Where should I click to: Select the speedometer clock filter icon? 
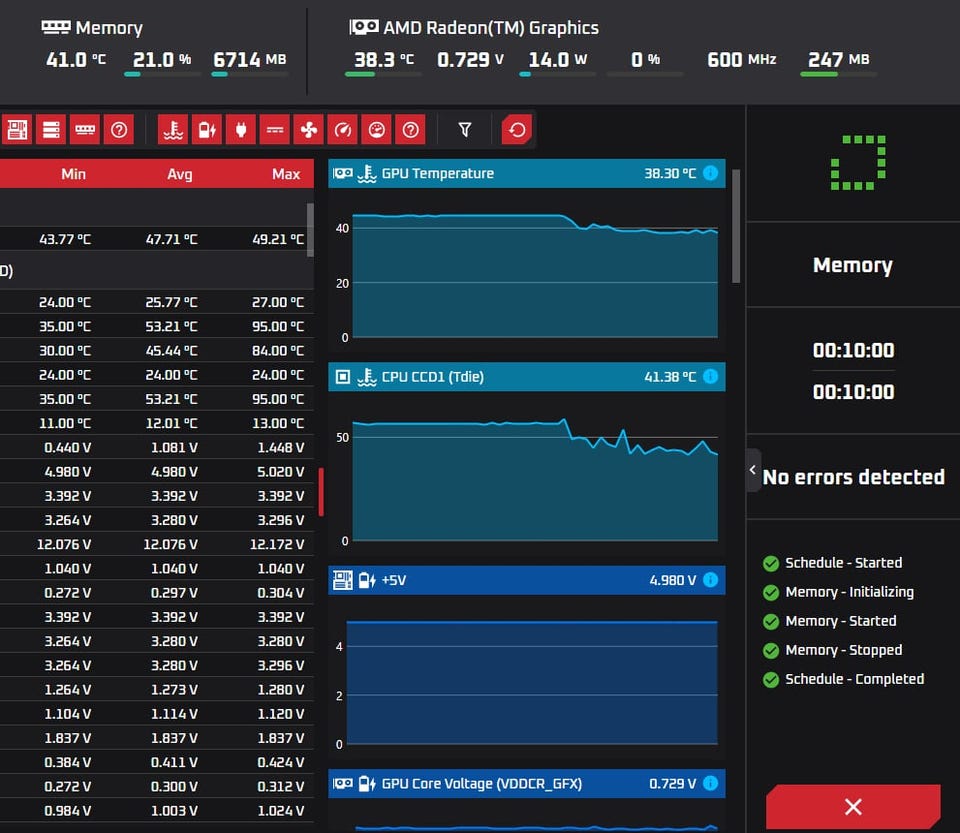[342, 130]
